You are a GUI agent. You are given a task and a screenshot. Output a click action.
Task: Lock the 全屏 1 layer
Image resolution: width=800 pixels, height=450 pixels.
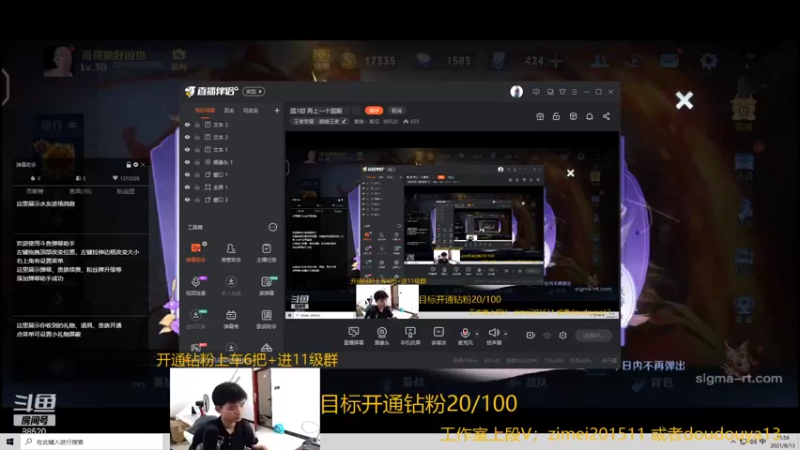197,187
